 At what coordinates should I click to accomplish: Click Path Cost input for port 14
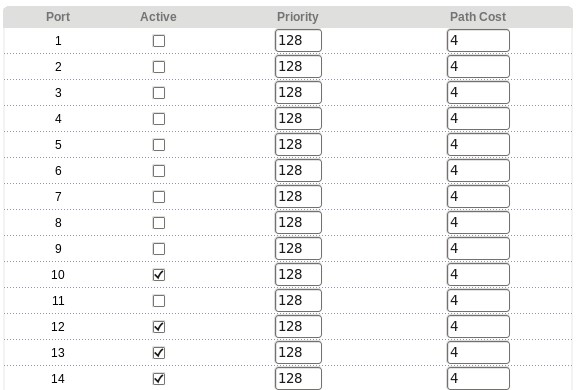point(478,378)
